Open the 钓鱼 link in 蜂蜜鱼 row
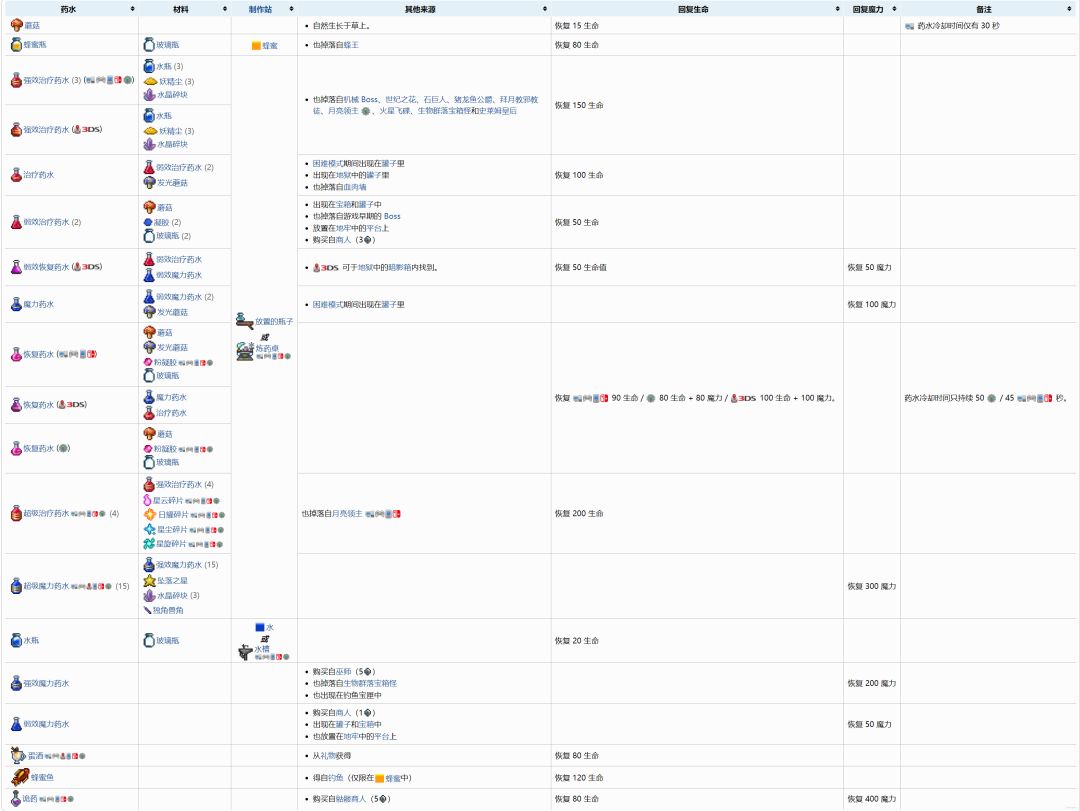1080x811 pixels. (335, 778)
